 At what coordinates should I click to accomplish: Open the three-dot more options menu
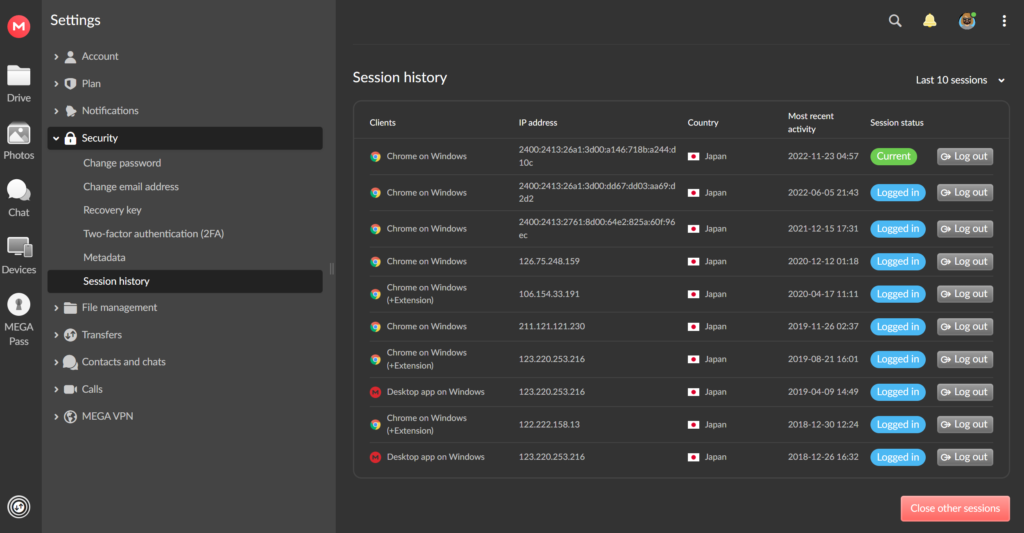point(1004,21)
